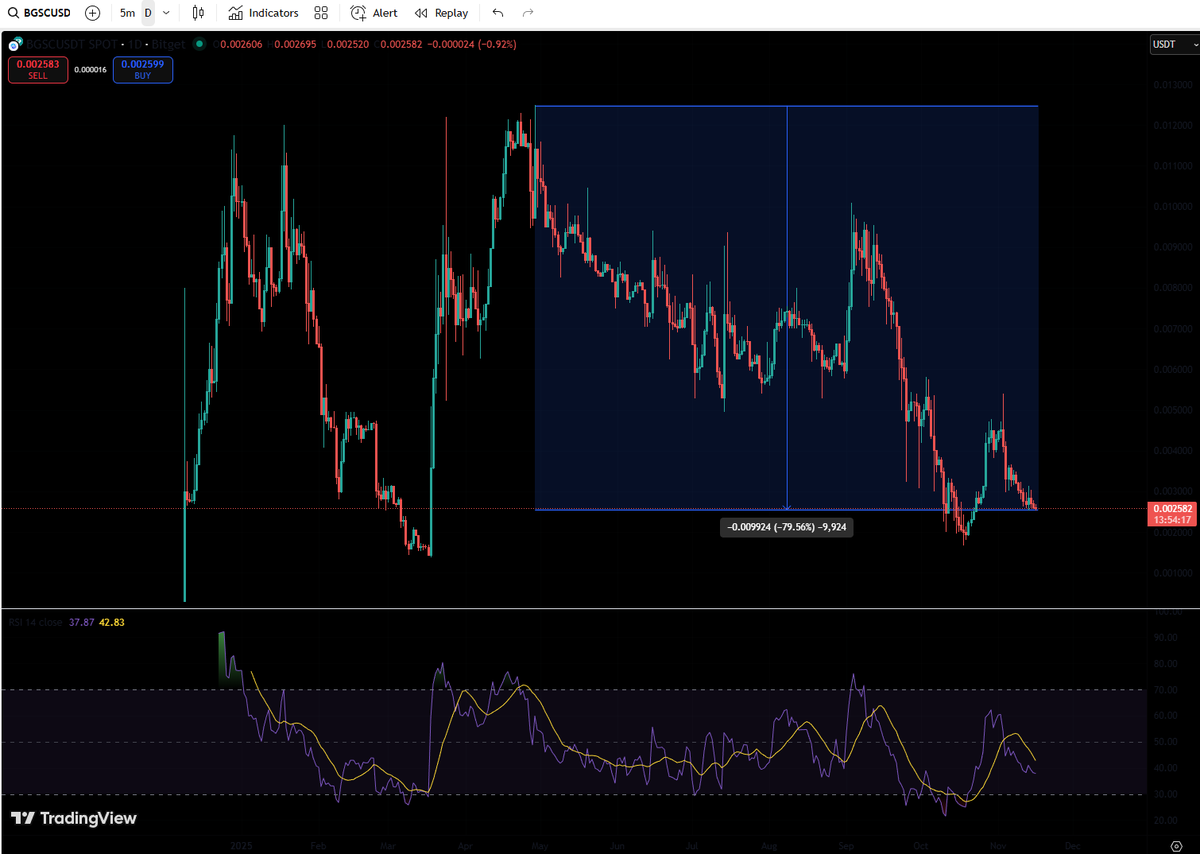Click the spread value 0.000016
This screenshot has width=1200, height=854.
coord(90,69)
